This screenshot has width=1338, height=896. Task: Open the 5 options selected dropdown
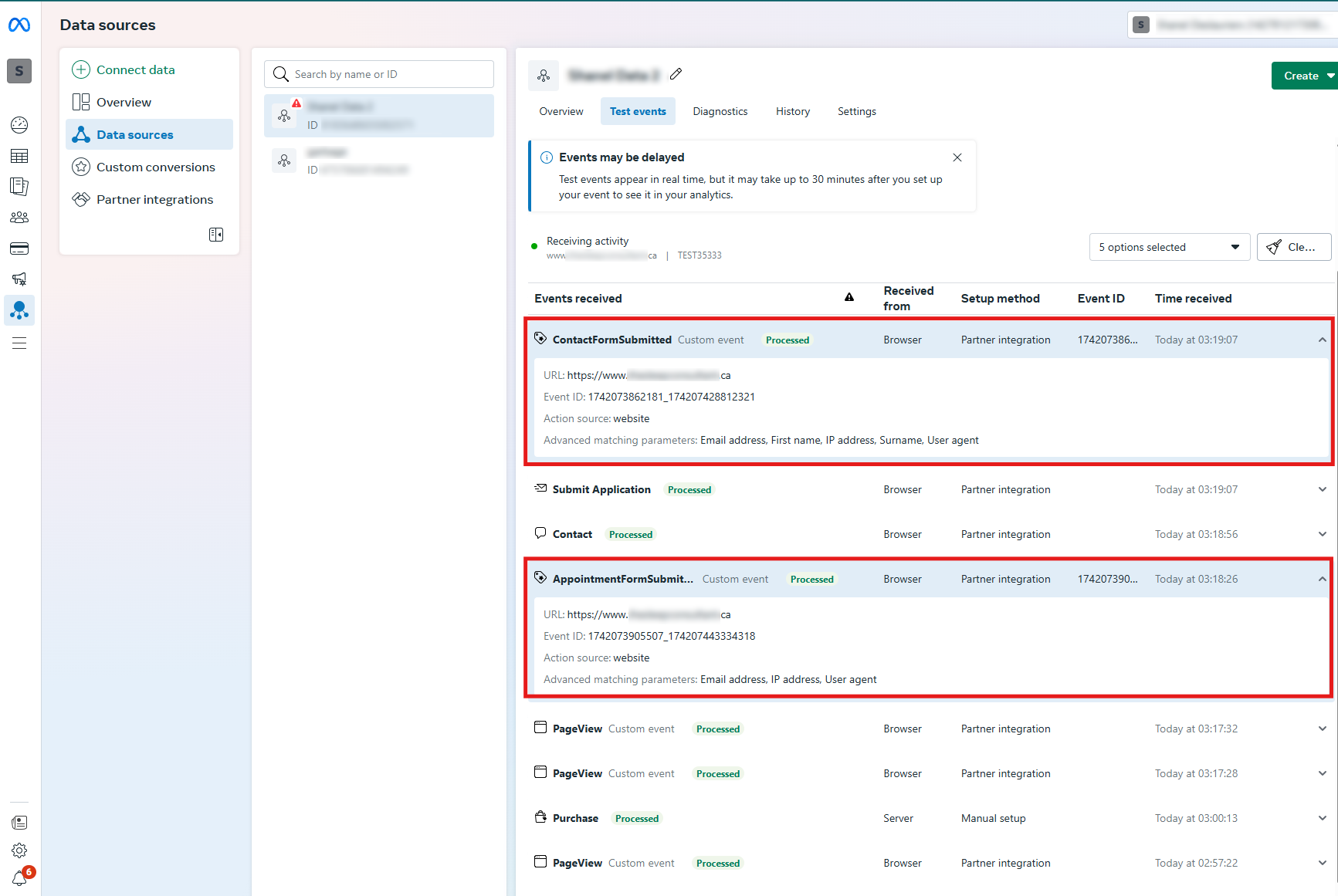(1169, 247)
